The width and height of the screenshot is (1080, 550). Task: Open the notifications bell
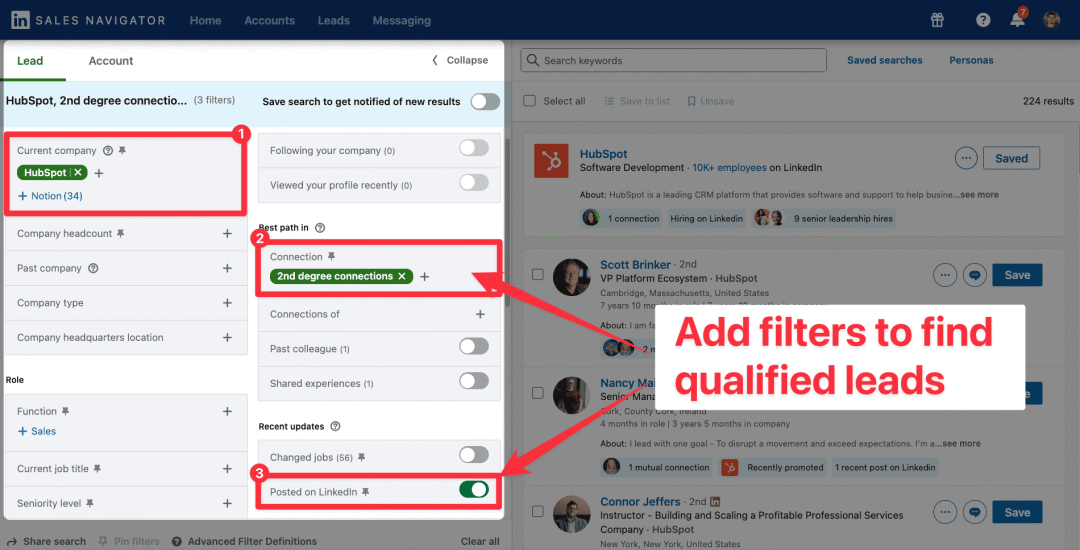click(1017, 19)
